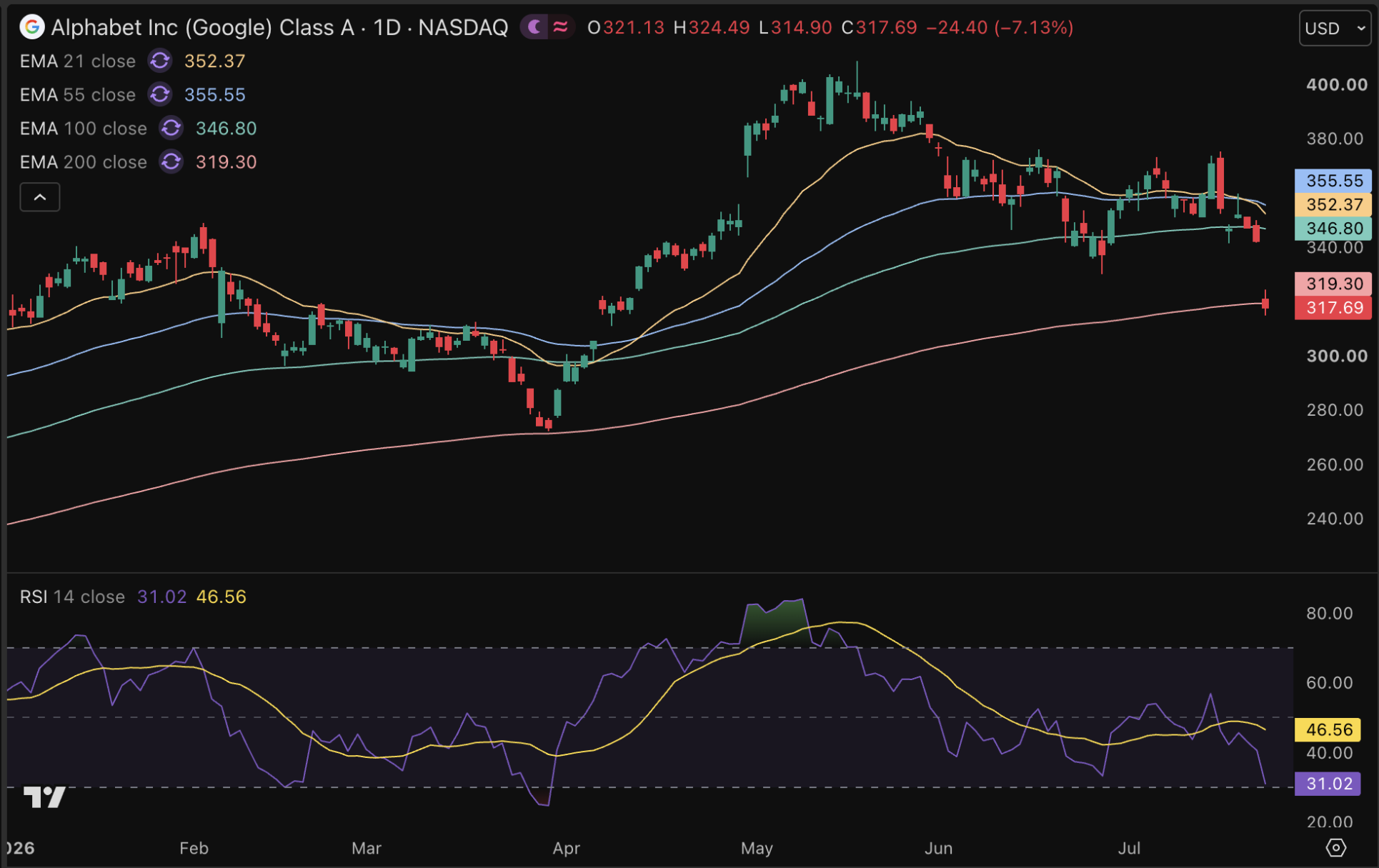Viewport: 1379px width, 868px height.
Task: Click the 260.00 price scale label
Action: coord(1335,464)
